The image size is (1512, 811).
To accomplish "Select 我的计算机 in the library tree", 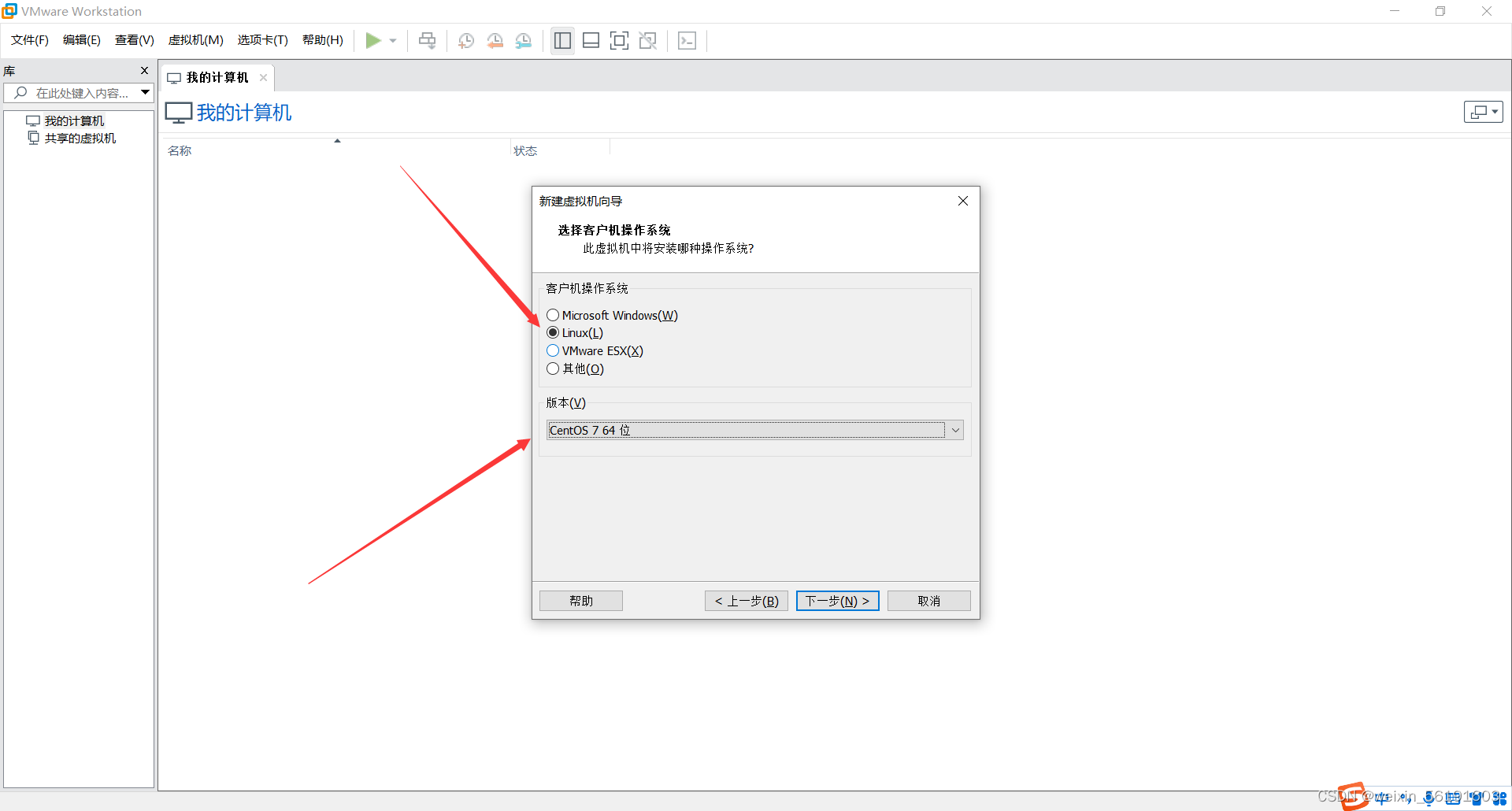I will tap(74, 120).
